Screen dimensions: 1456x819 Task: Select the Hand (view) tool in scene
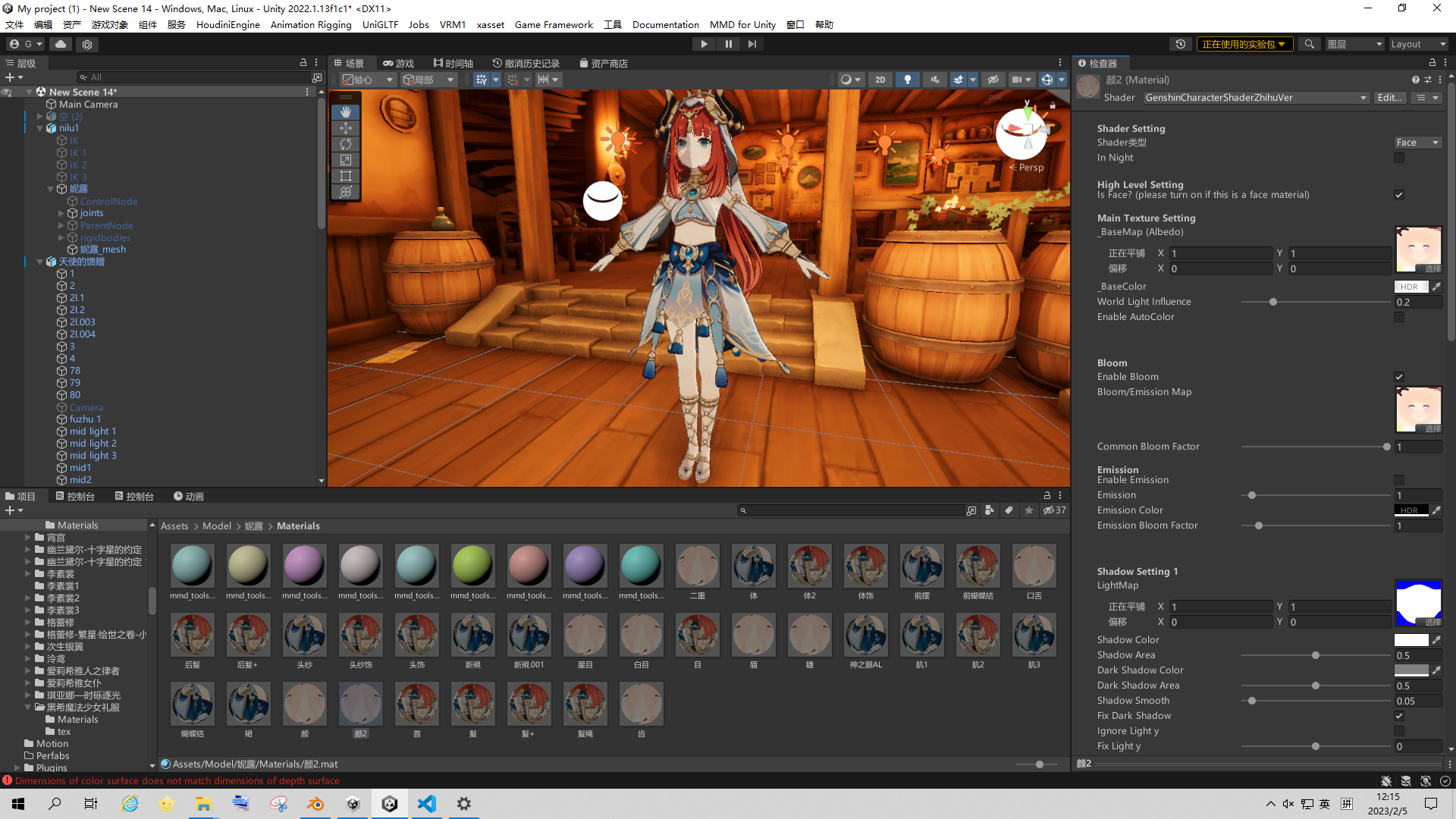[x=346, y=111]
